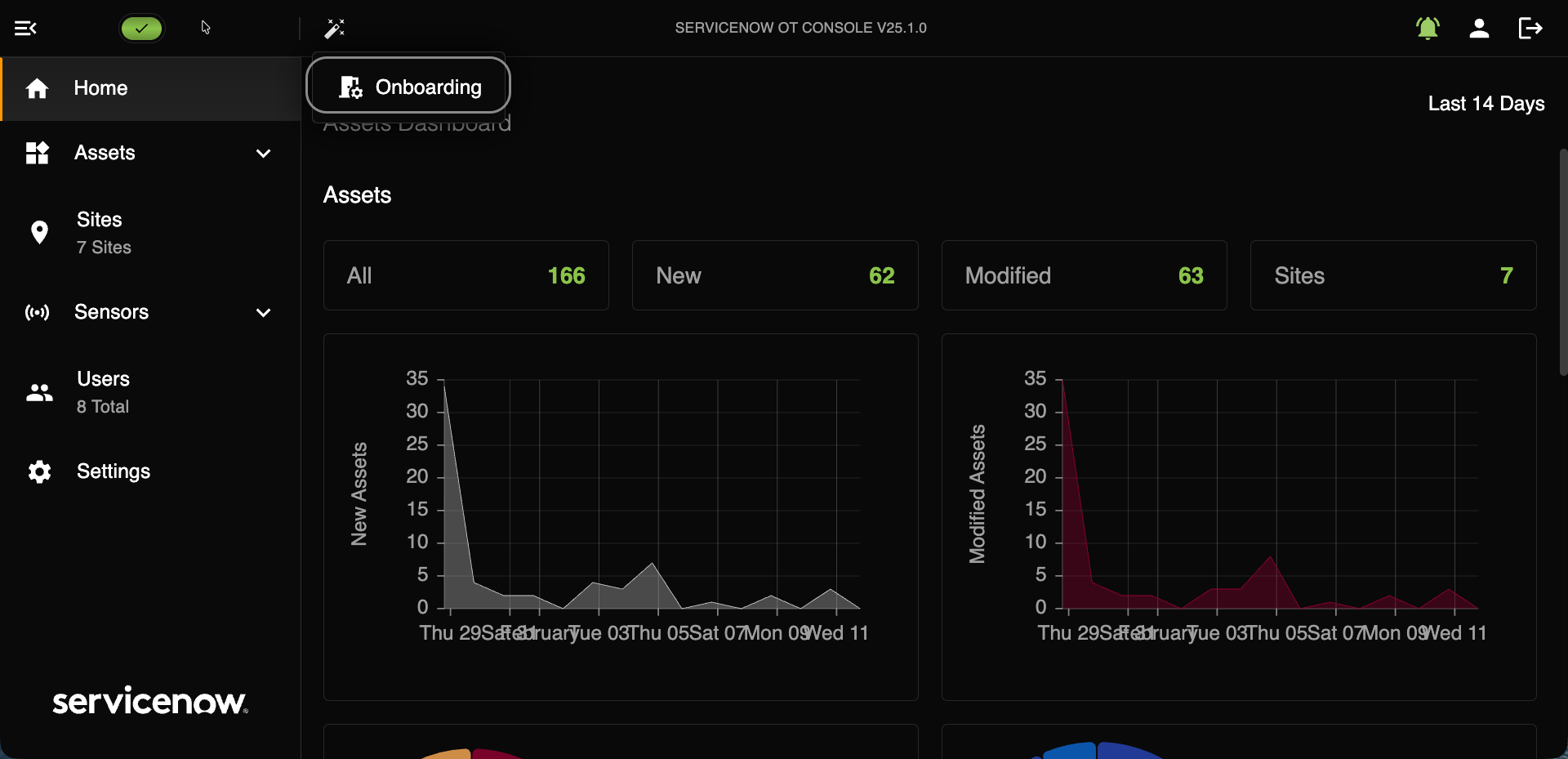1568x759 pixels.
Task: Click the Users group icon
Action: tap(39, 392)
